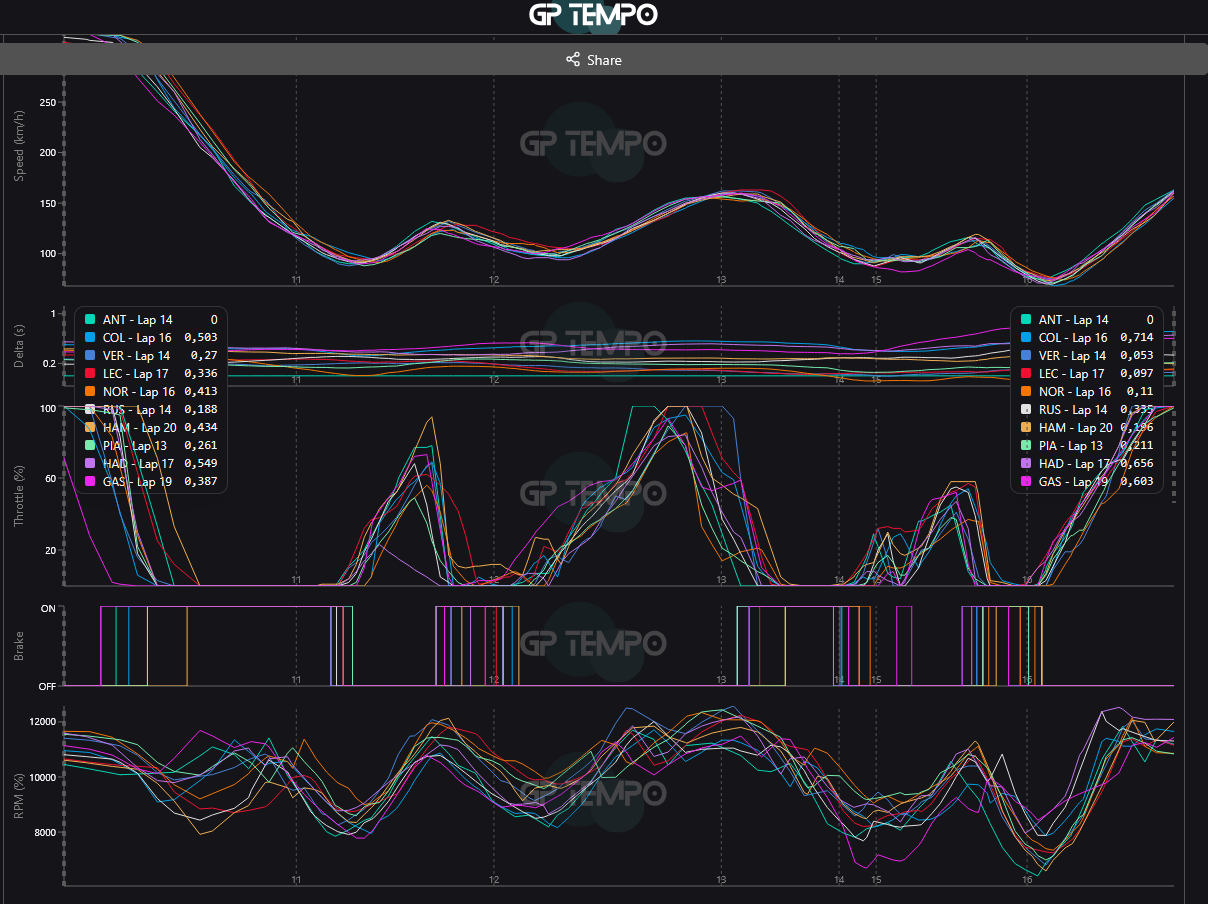Click the red LEC swatch beside 0,336
Screen dimensions: 1208x904
coord(90,374)
